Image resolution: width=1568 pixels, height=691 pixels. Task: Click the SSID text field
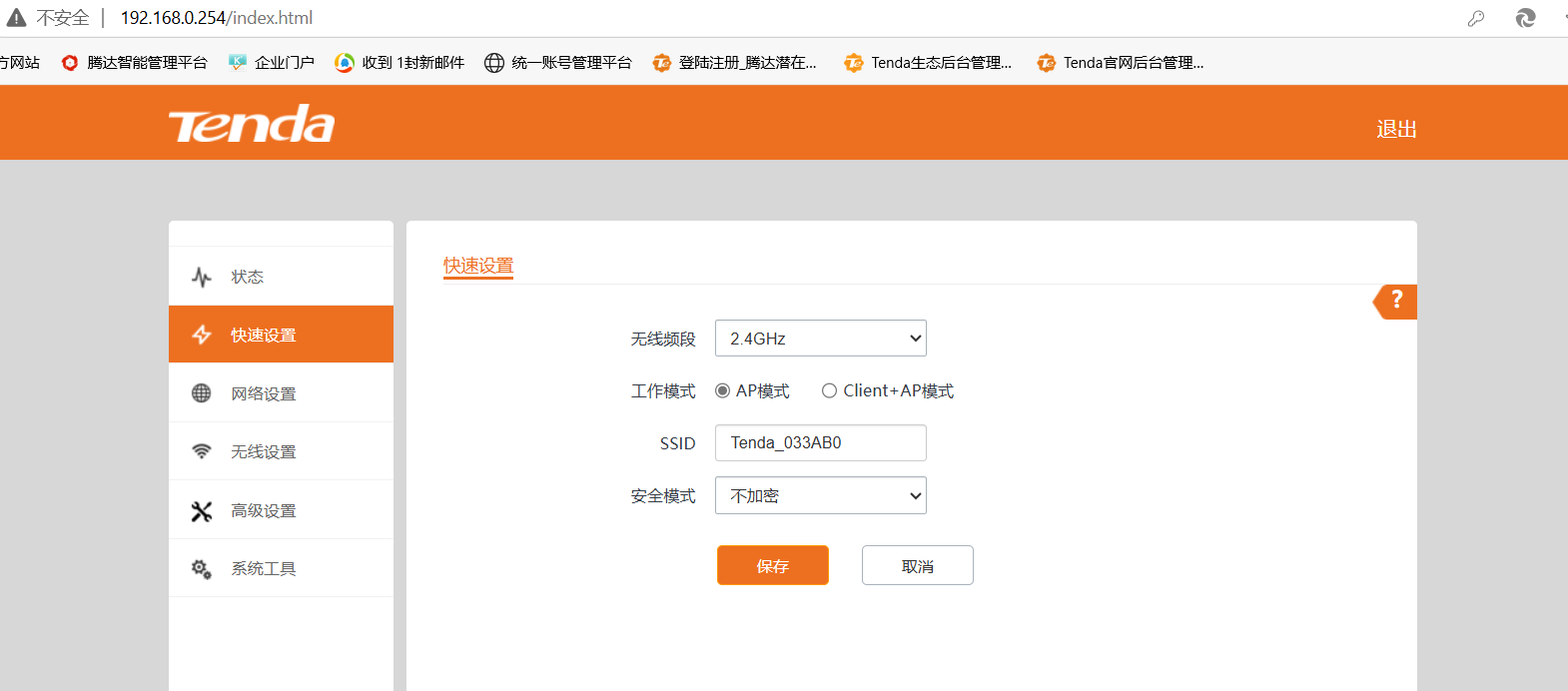click(820, 443)
